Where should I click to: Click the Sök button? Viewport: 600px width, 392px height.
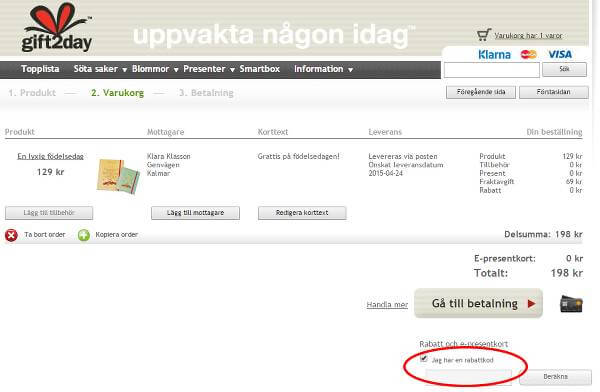tap(564, 69)
